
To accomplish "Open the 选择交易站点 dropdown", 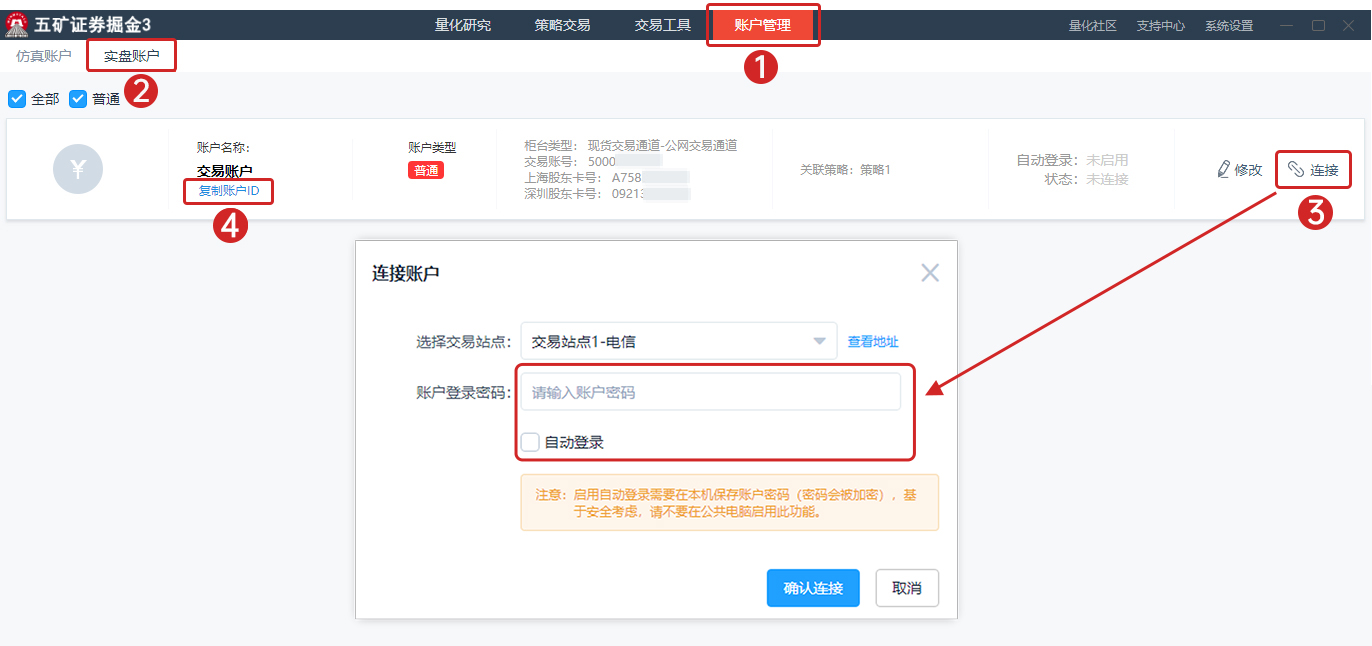I will (679, 341).
